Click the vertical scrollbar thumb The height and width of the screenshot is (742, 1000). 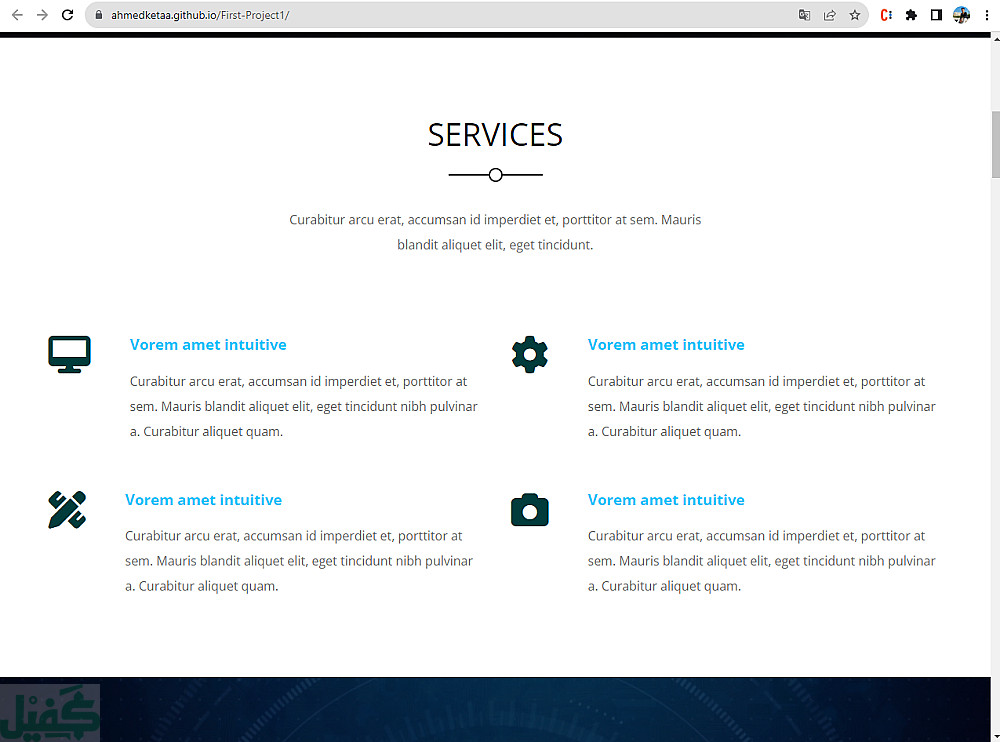[995, 144]
